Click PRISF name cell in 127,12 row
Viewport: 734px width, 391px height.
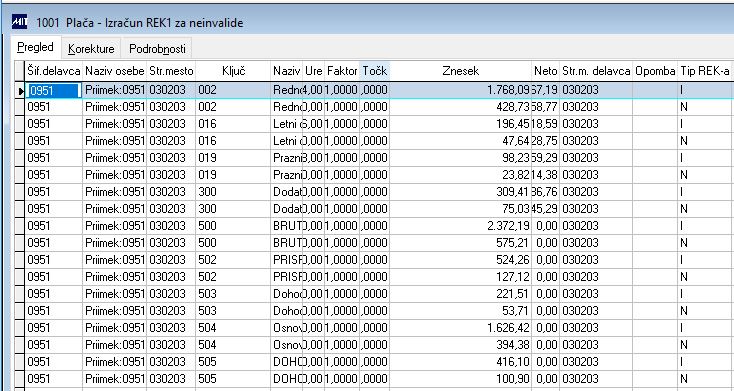286,277
